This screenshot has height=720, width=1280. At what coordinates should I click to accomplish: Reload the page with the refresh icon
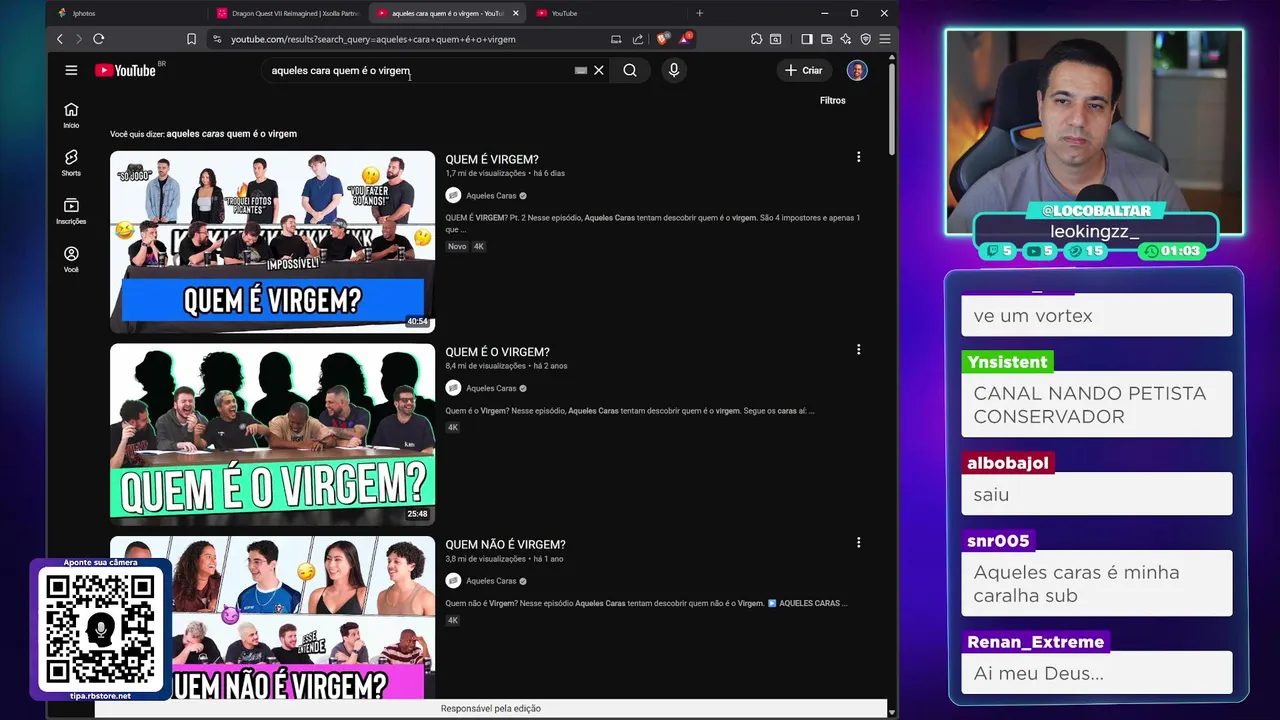(x=99, y=39)
